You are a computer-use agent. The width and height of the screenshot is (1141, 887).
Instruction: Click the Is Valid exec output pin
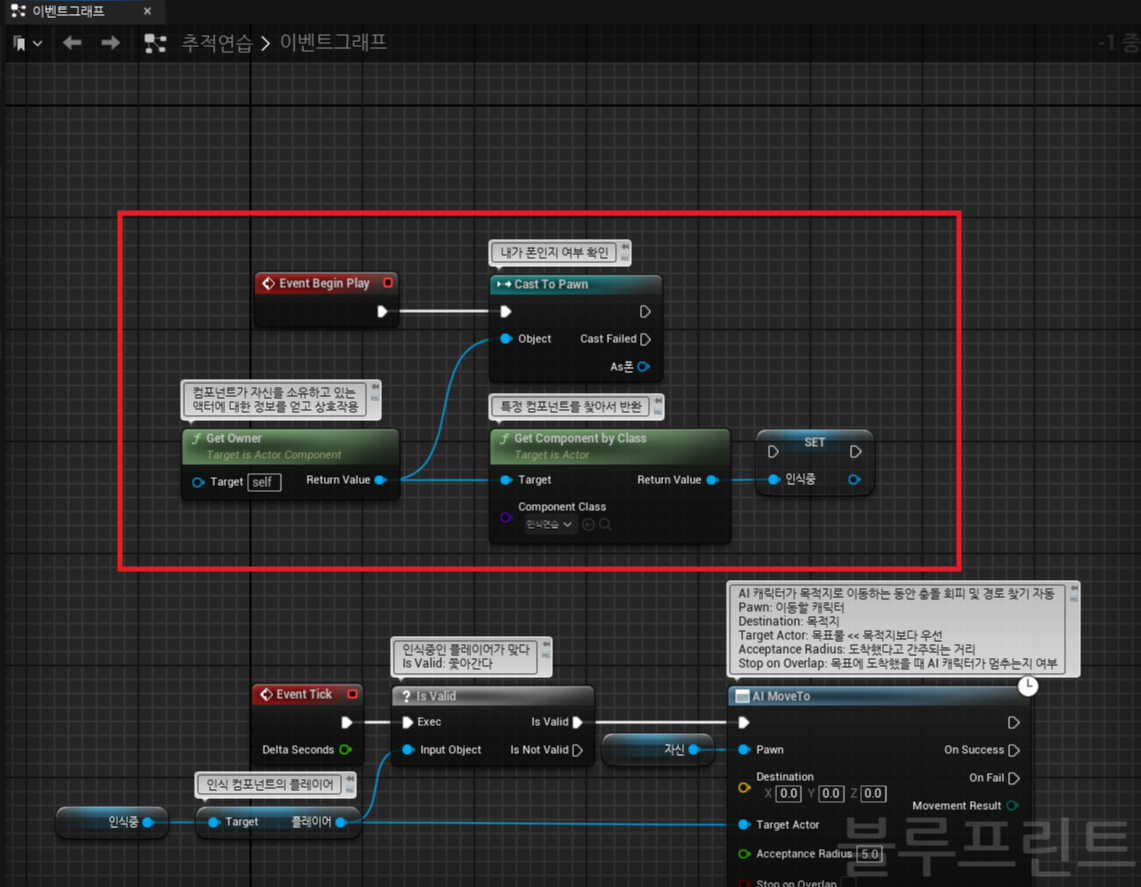coord(578,722)
